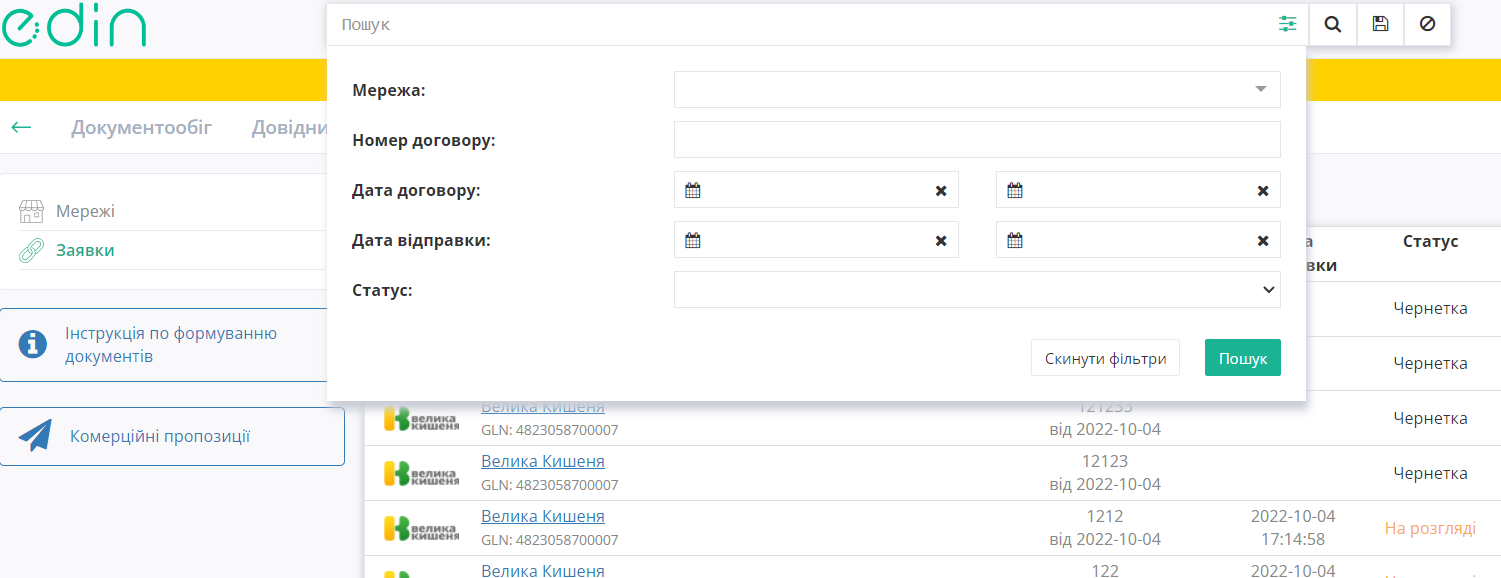Image resolution: width=1501 pixels, height=578 pixels.
Task: Open calendar for the first Дата договору field
Action: (692, 190)
